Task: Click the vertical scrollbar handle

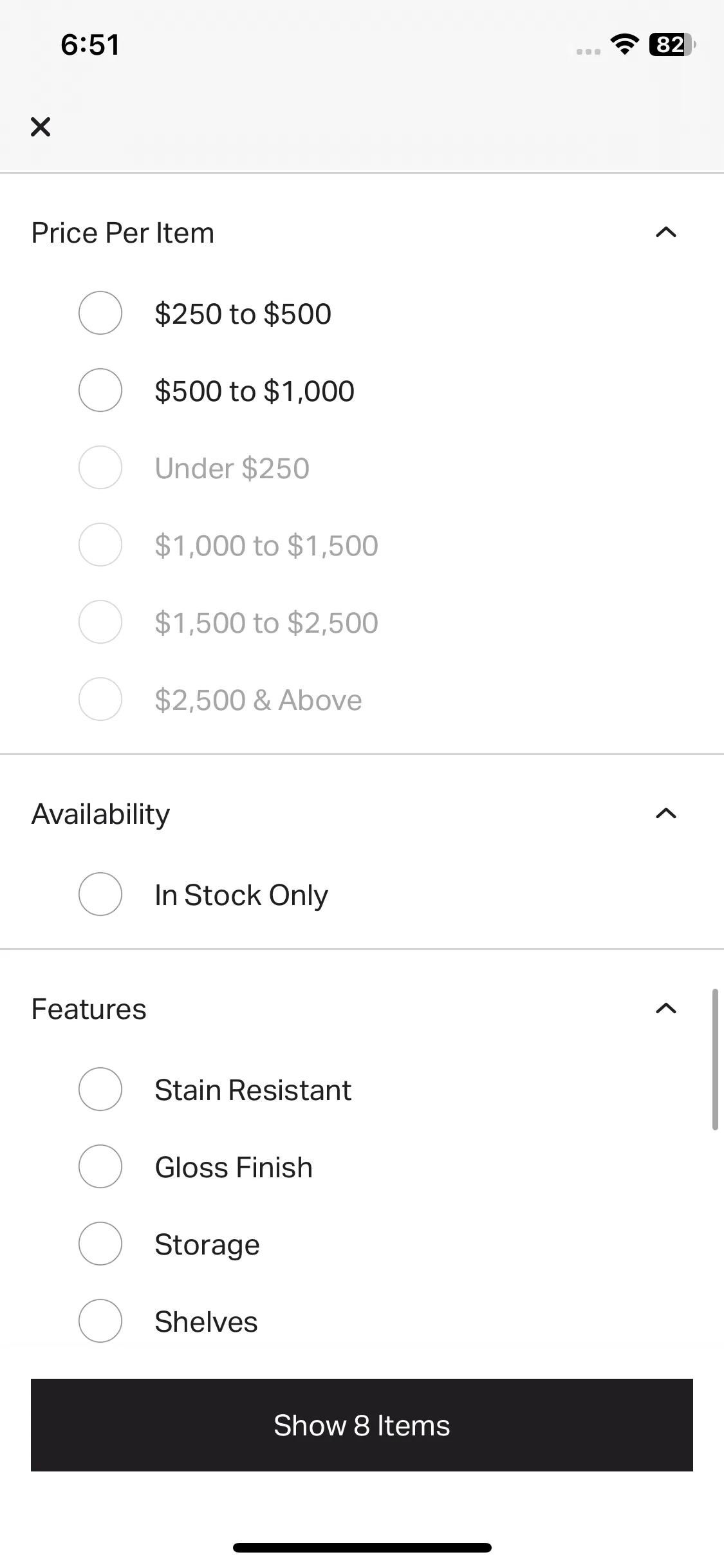Action: (x=715, y=1059)
